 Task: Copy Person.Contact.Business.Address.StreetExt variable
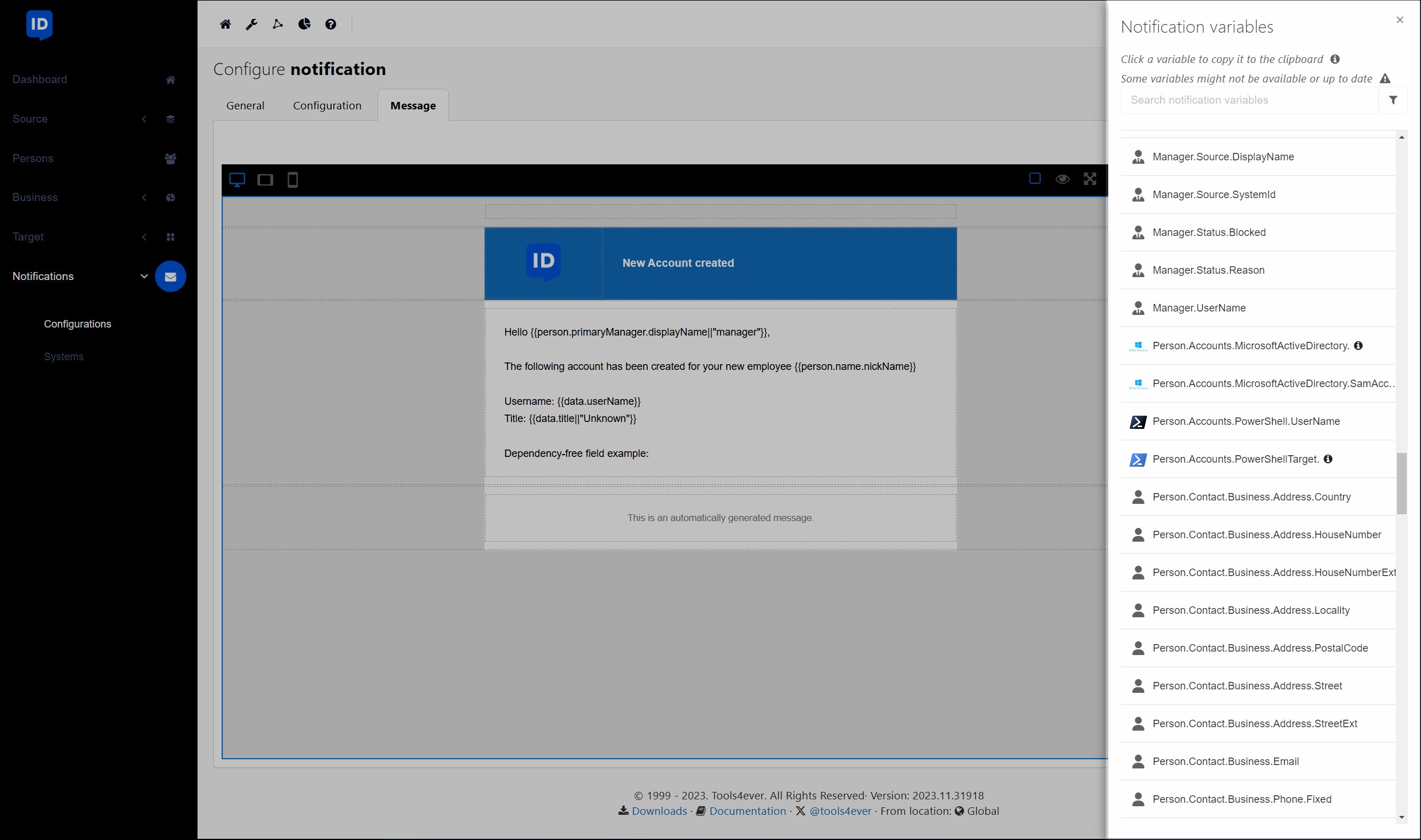pyautogui.click(x=1258, y=724)
